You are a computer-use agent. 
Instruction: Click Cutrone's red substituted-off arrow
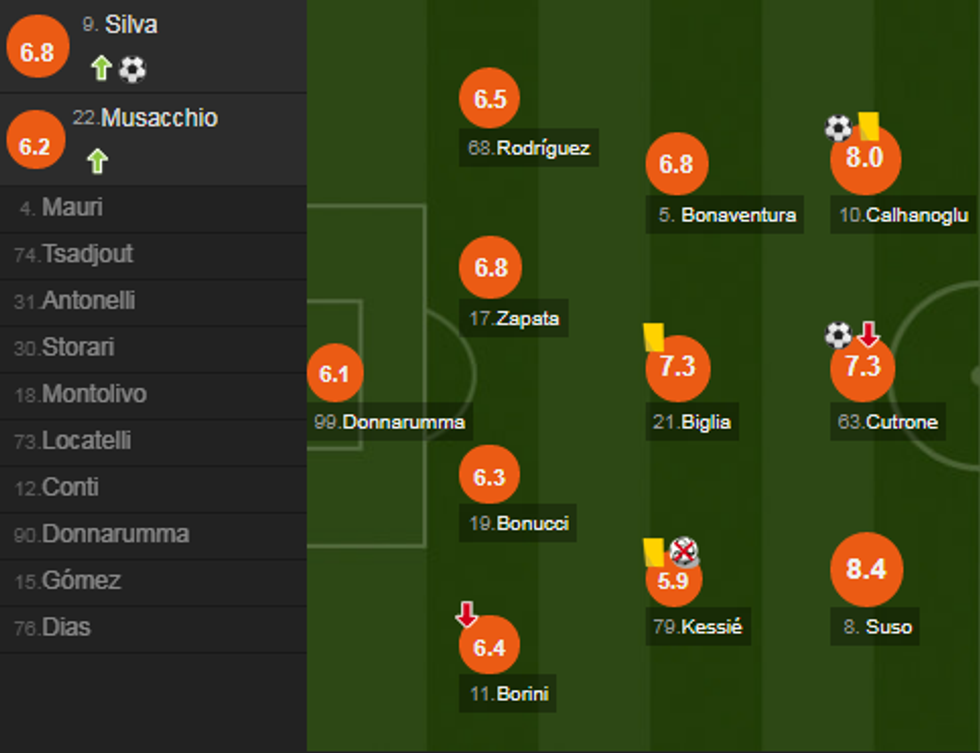pyautogui.click(x=868, y=334)
